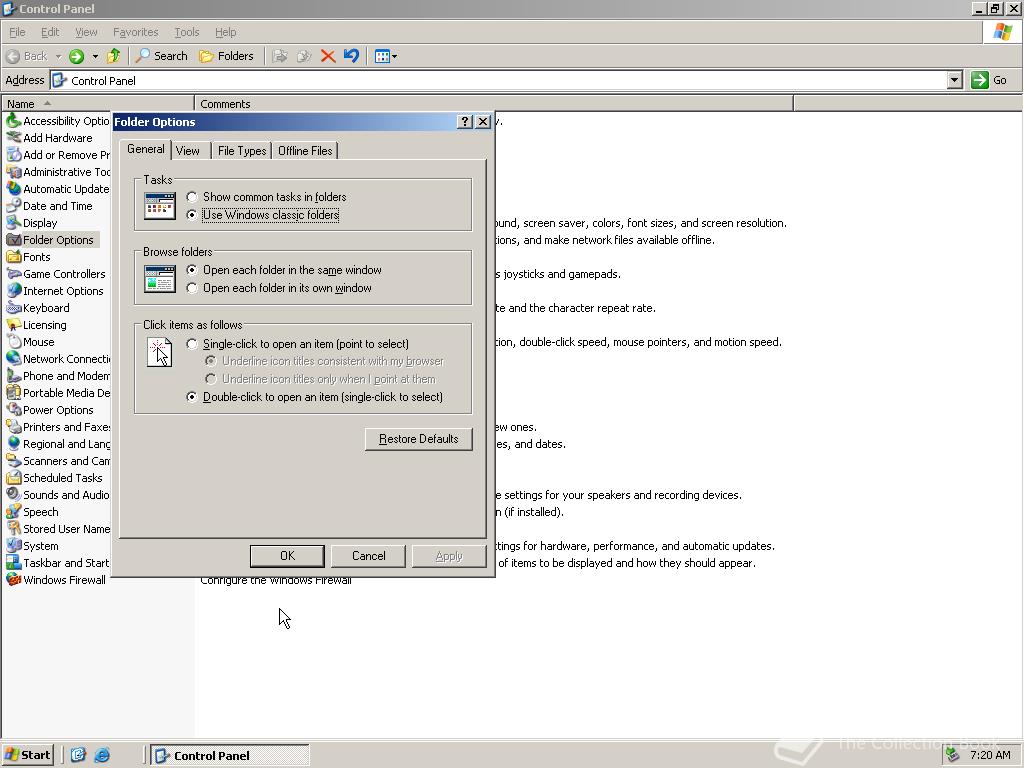
Task: Click Show Desktop quick launch icon
Action: click(x=78, y=755)
